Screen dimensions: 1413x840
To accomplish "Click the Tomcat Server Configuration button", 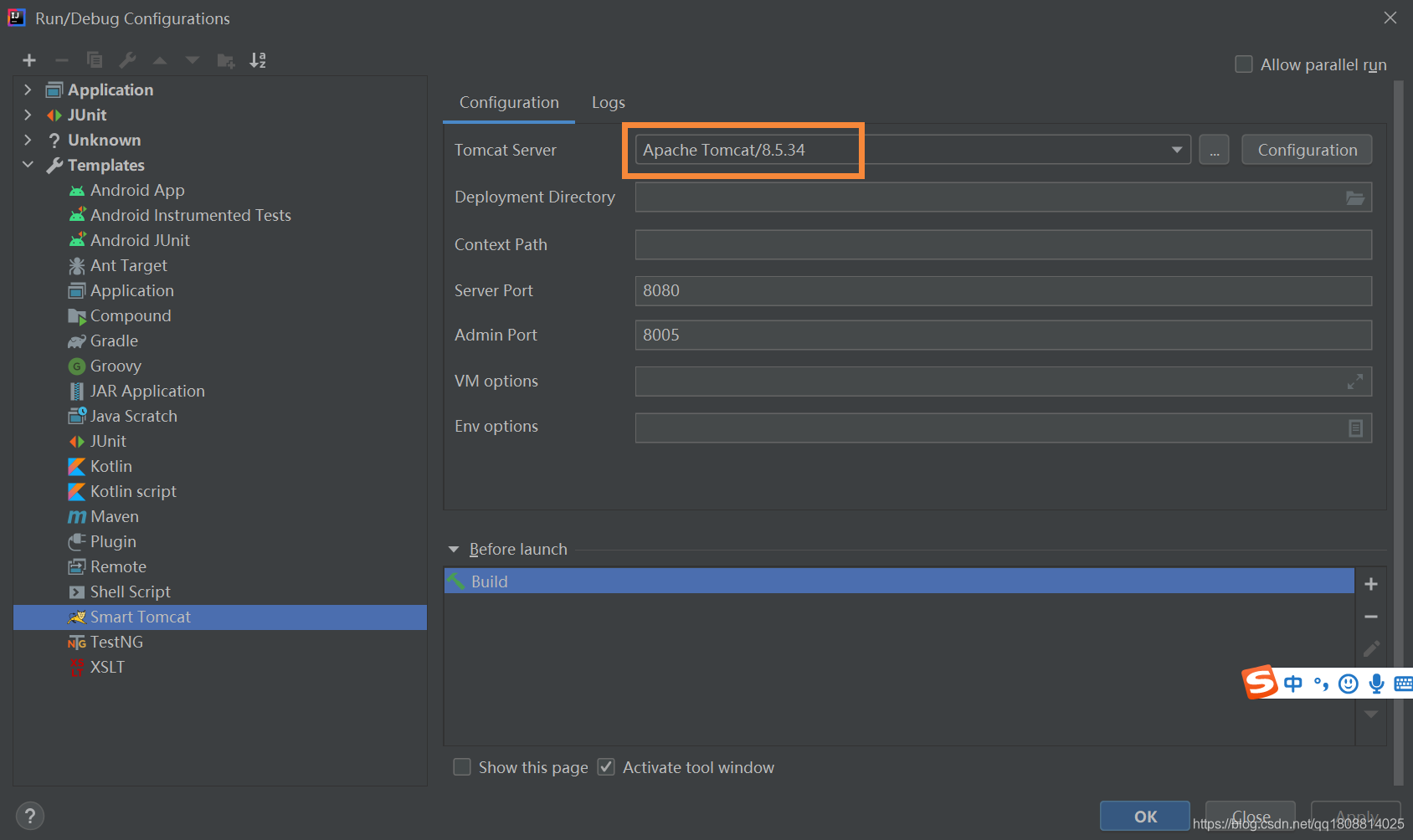I will click(1307, 150).
